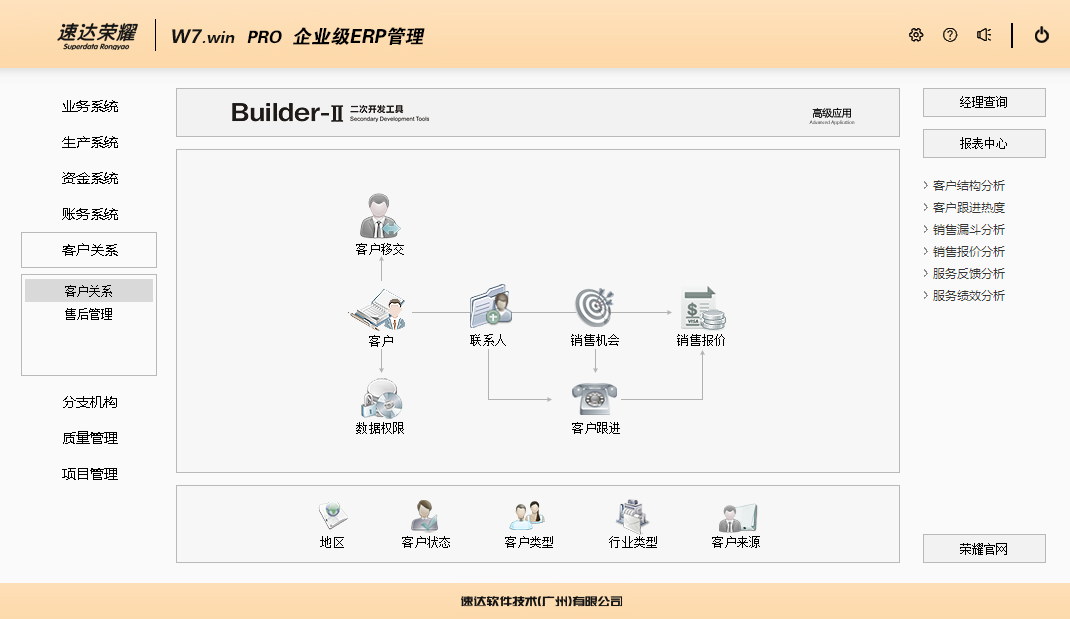Select 售后管理 in the sidebar submenu
Viewport: 1070px width, 619px height.
tap(89, 314)
